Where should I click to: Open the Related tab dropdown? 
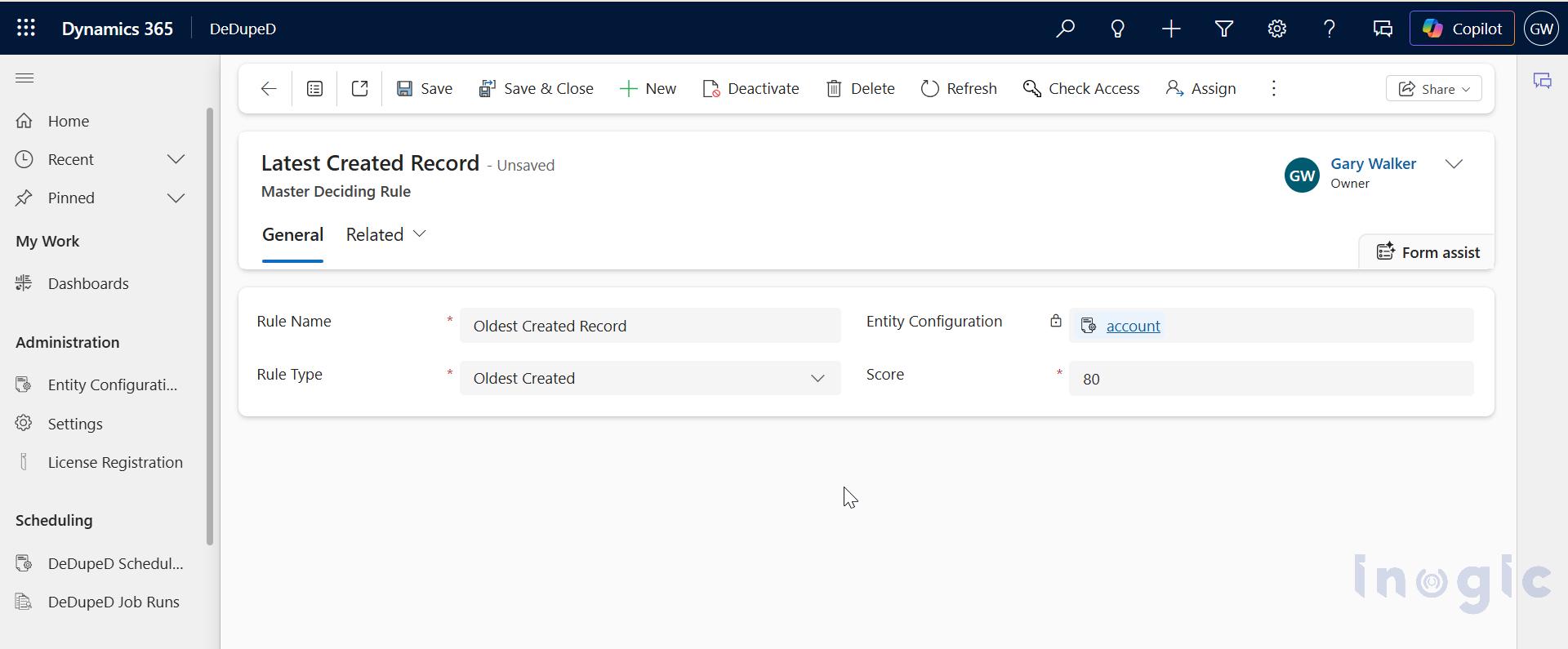click(x=386, y=235)
